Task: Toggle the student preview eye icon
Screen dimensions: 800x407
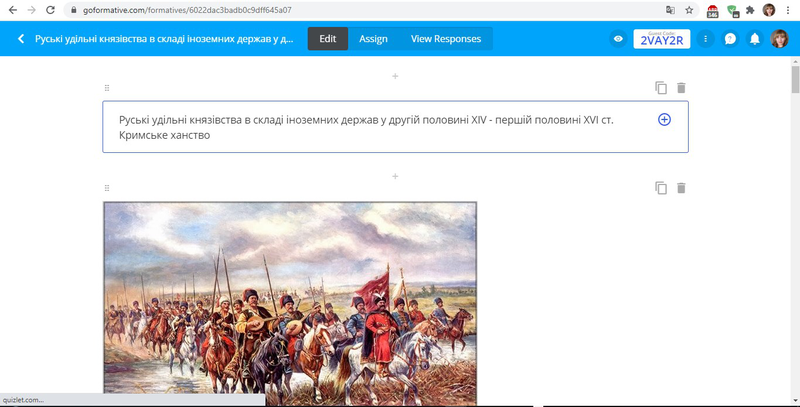Action: 618,39
